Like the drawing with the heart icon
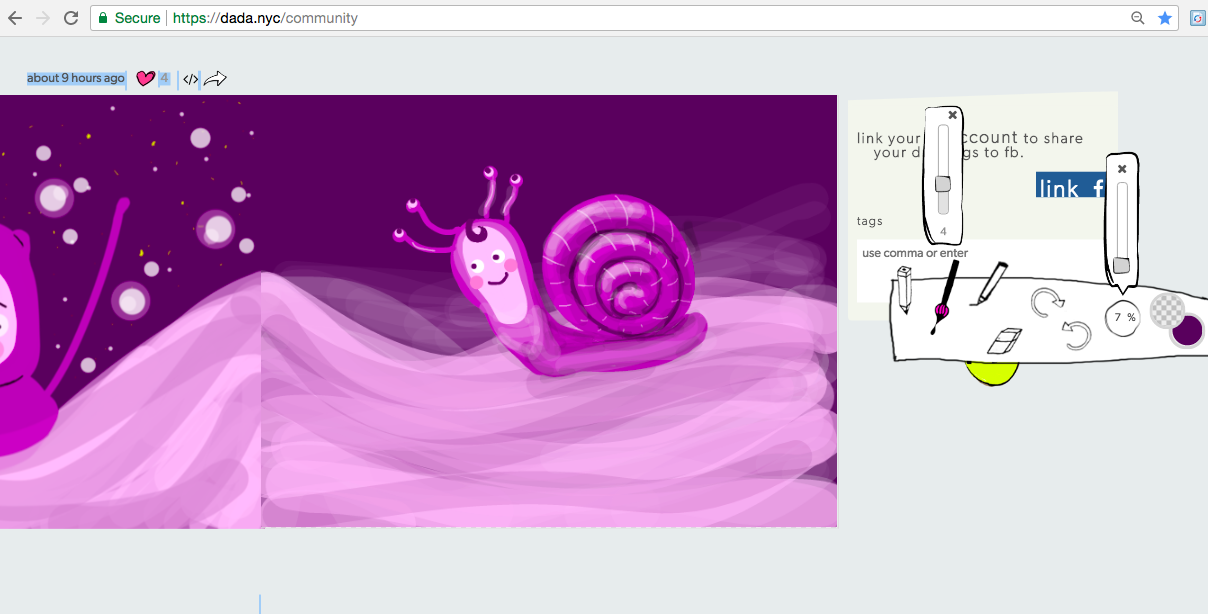The width and height of the screenshot is (1208, 614). [x=145, y=78]
